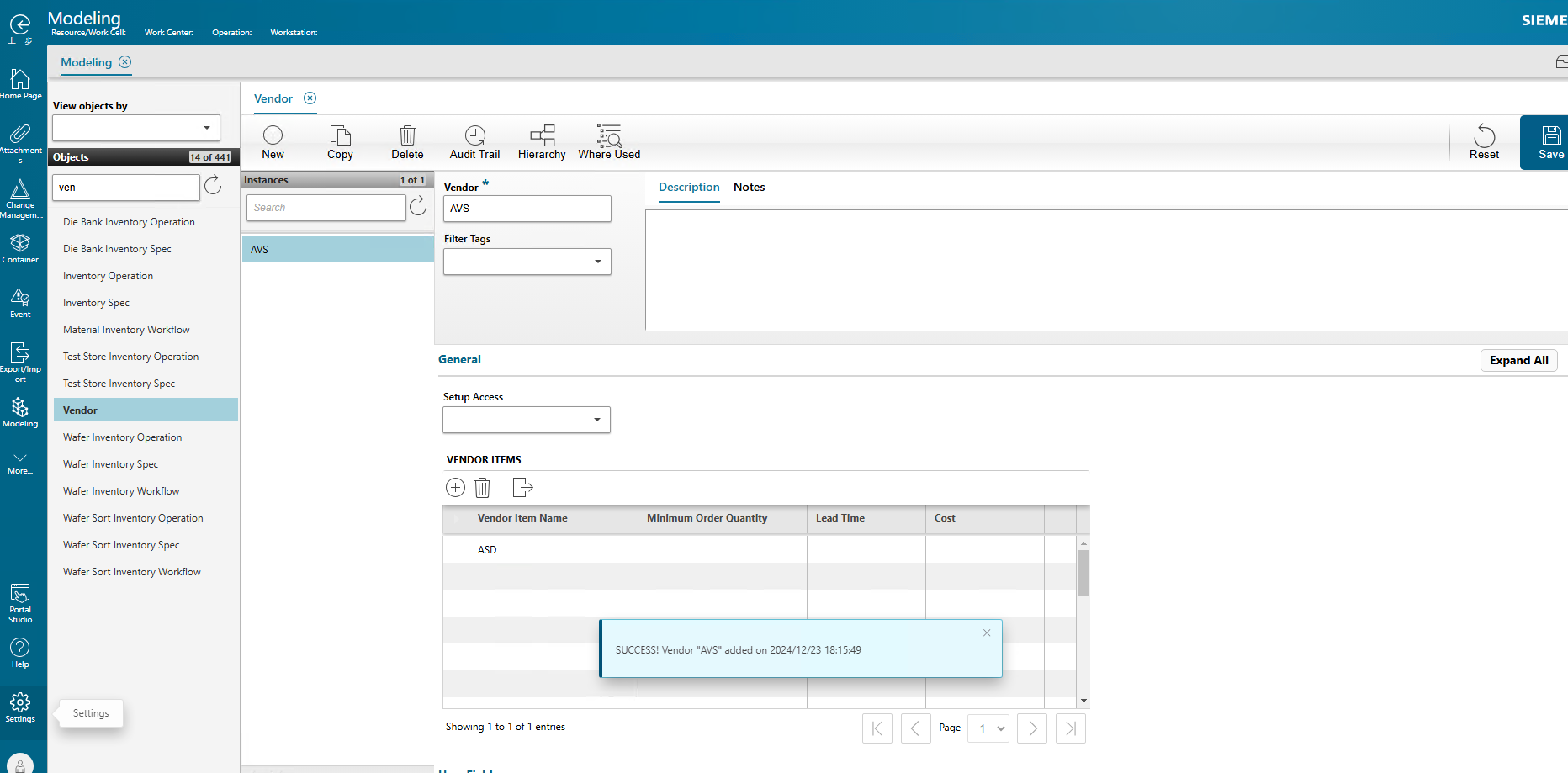The height and width of the screenshot is (773, 1568).
Task: Save the vendor record
Action: click(1549, 142)
